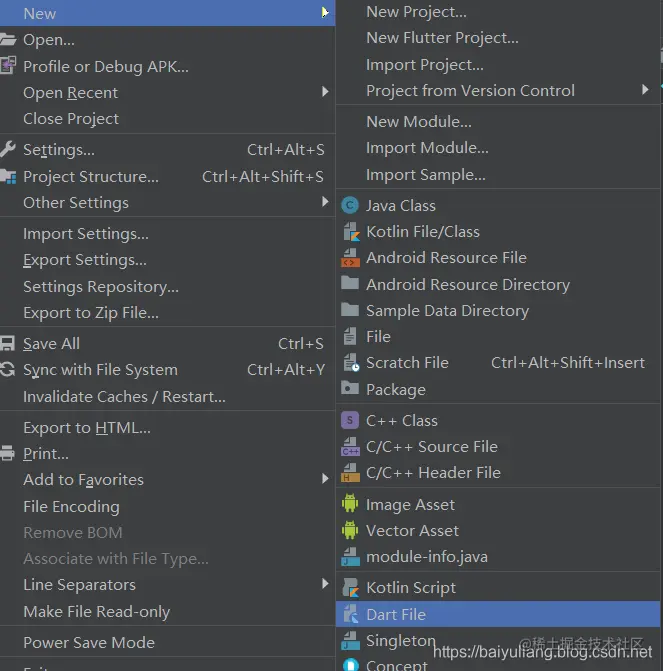This screenshot has width=663, height=671.
Task: Click the Sync with File System icon
Action: [7, 369]
